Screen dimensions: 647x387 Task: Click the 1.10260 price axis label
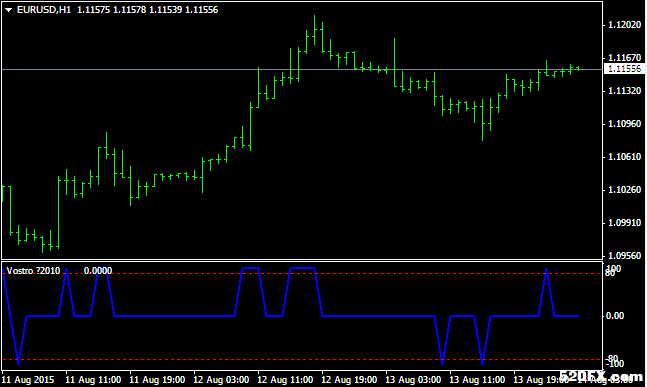[625, 190]
